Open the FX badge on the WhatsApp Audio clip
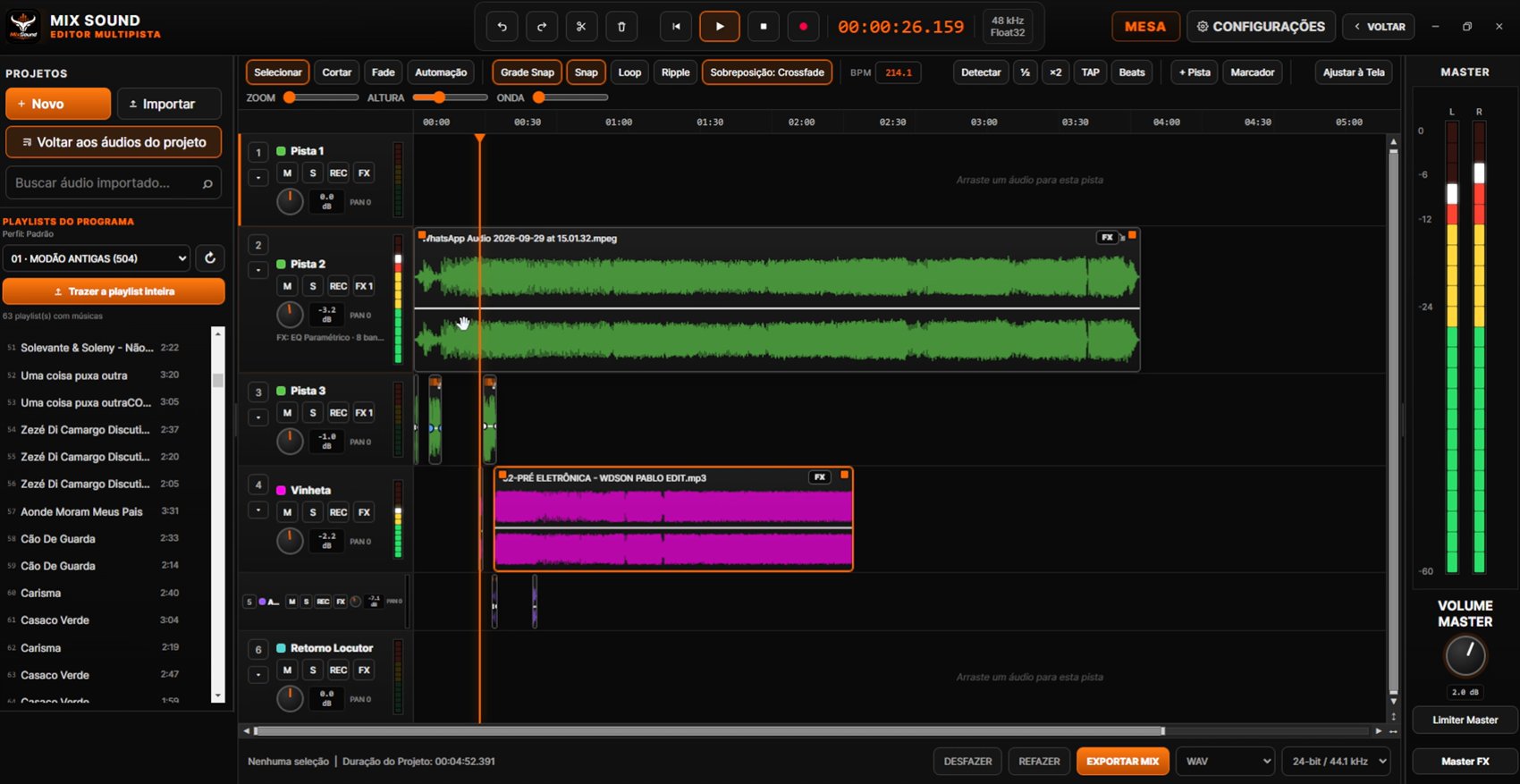Viewport: 1520px width, 784px height. click(1107, 238)
